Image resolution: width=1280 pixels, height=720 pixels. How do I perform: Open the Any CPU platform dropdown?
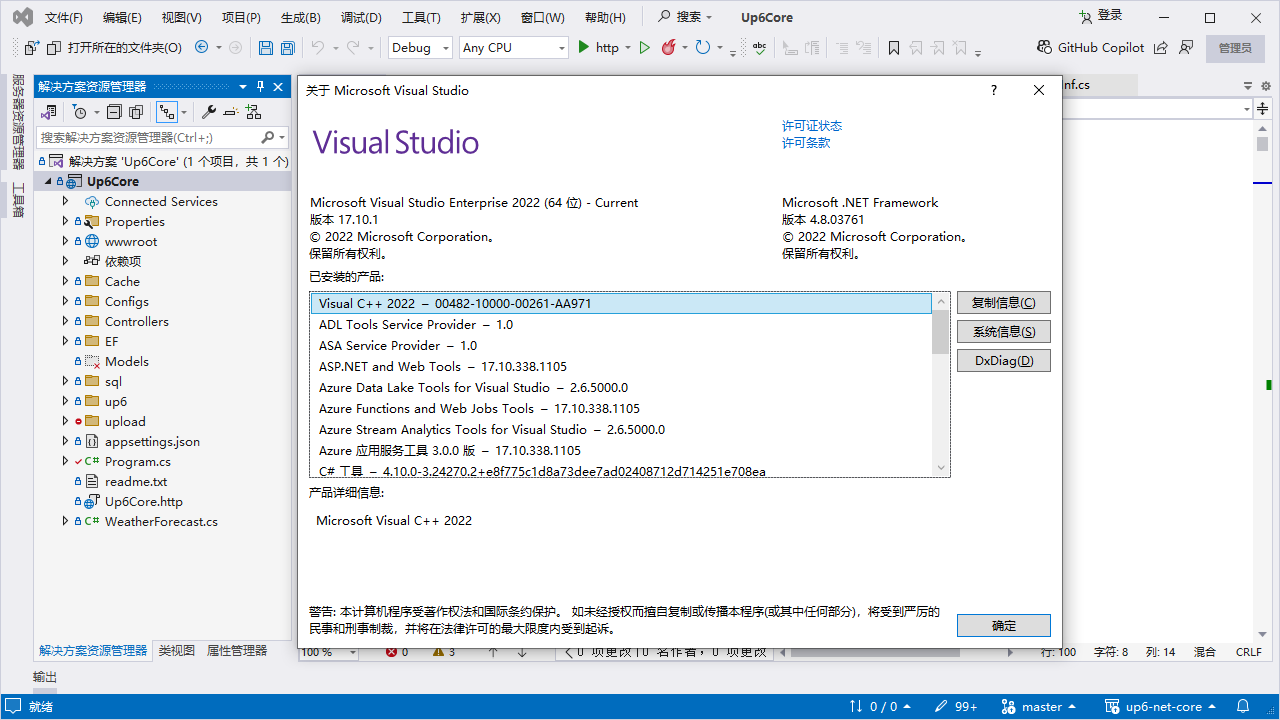[561, 47]
